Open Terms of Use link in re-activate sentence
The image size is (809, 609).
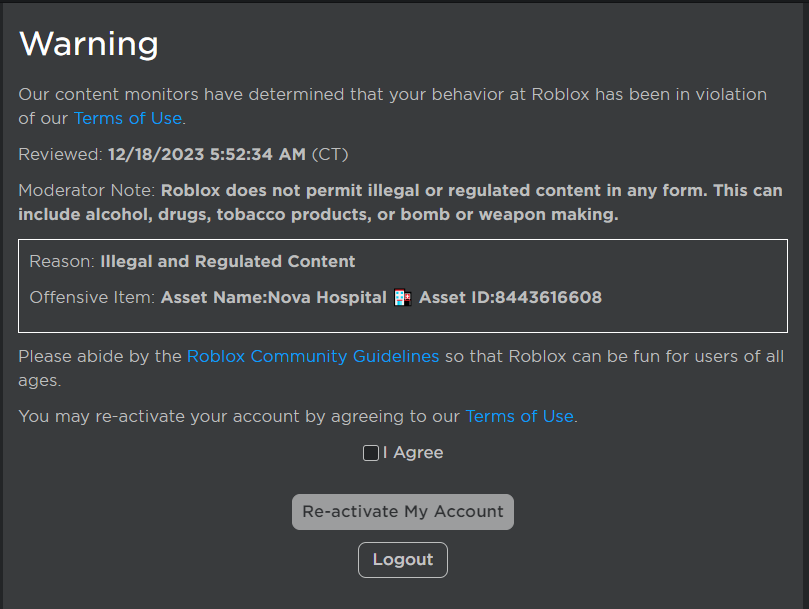click(x=520, y=416)
